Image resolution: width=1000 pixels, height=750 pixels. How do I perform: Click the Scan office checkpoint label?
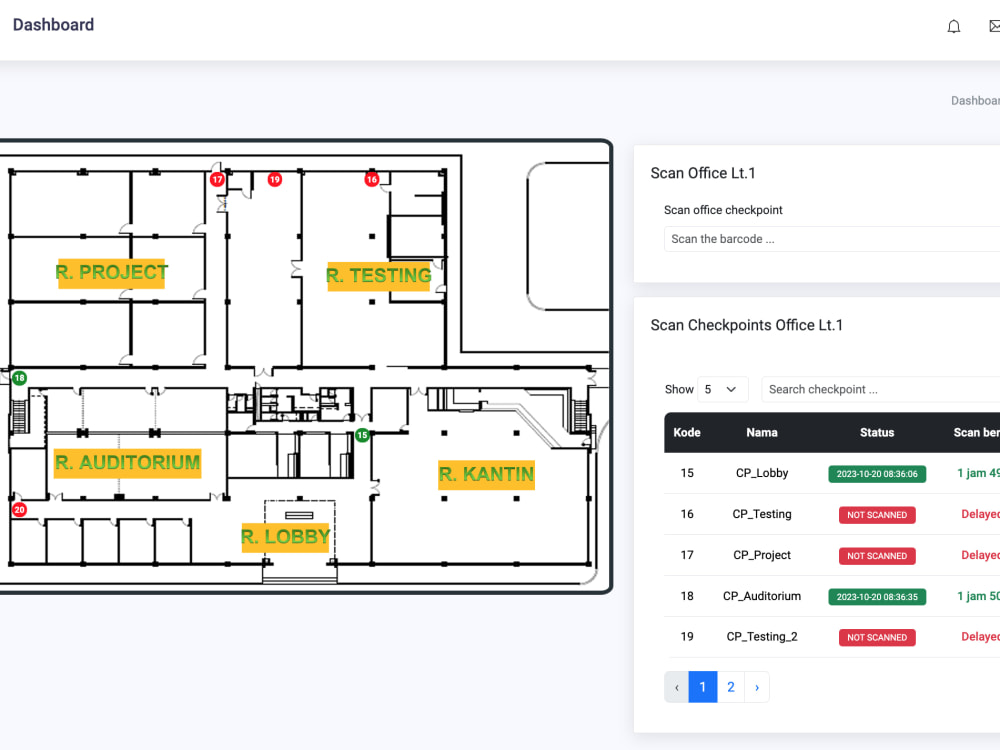(x=723, y=210)
